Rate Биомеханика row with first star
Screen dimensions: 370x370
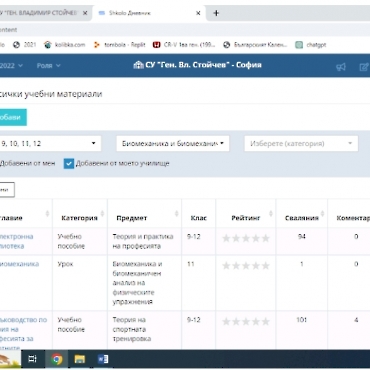click(x=226, y=266)
